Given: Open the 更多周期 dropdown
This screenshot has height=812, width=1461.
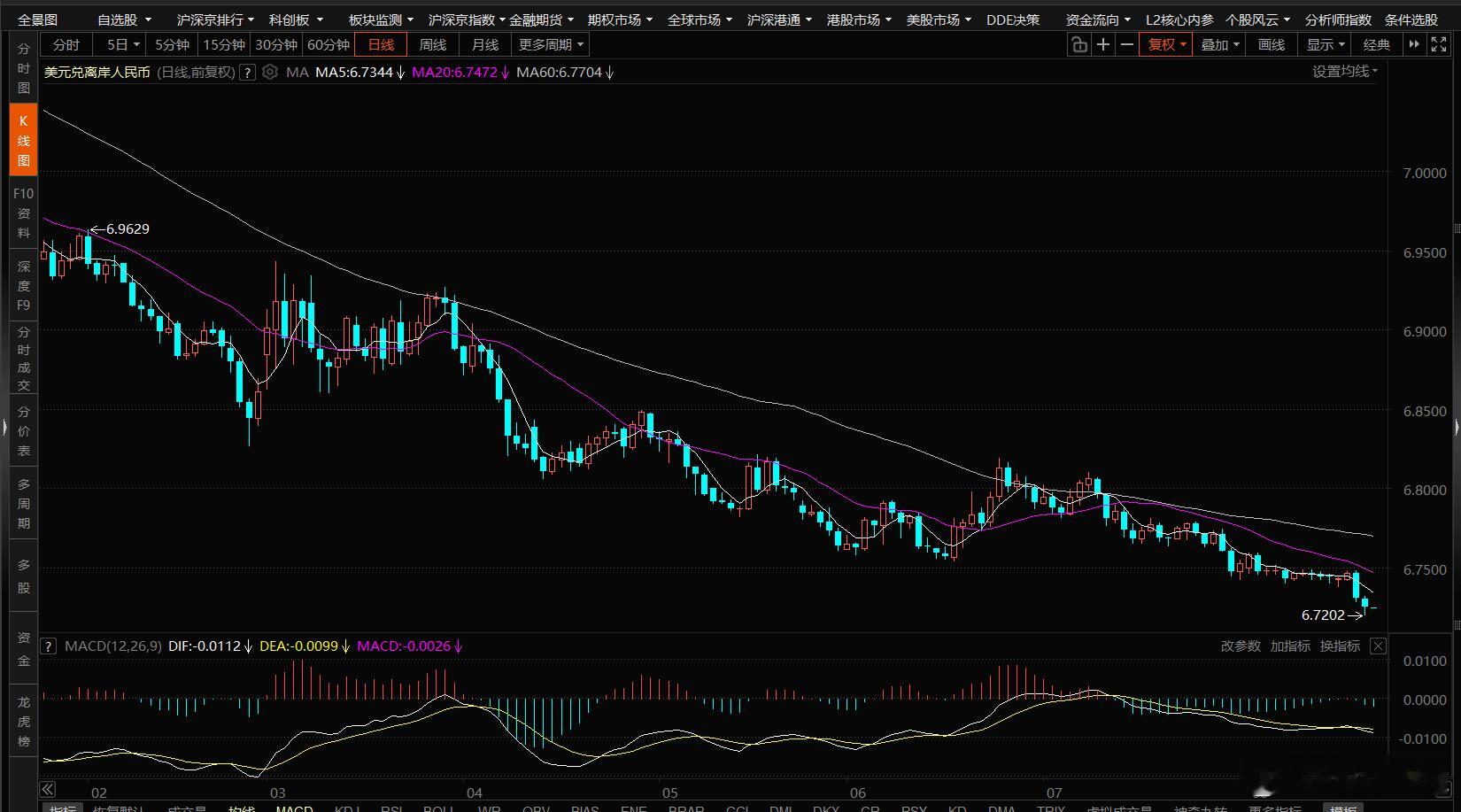Looking at the screenshot, I should (552, 44).
